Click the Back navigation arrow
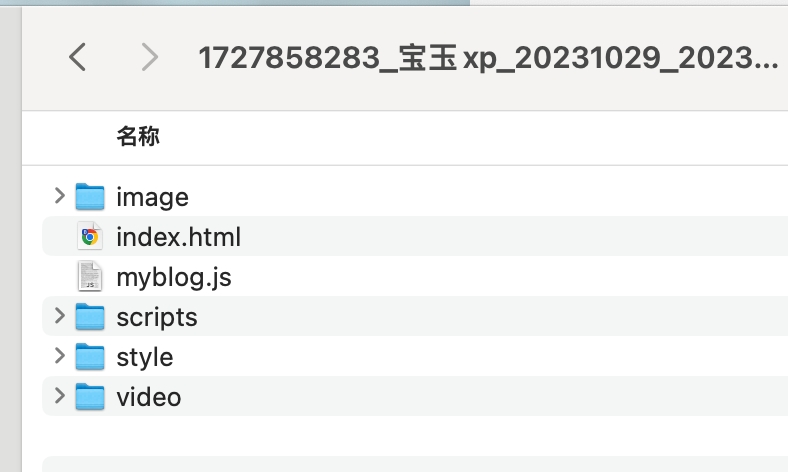Screen dimensions: 788x472 pos(78,57)
